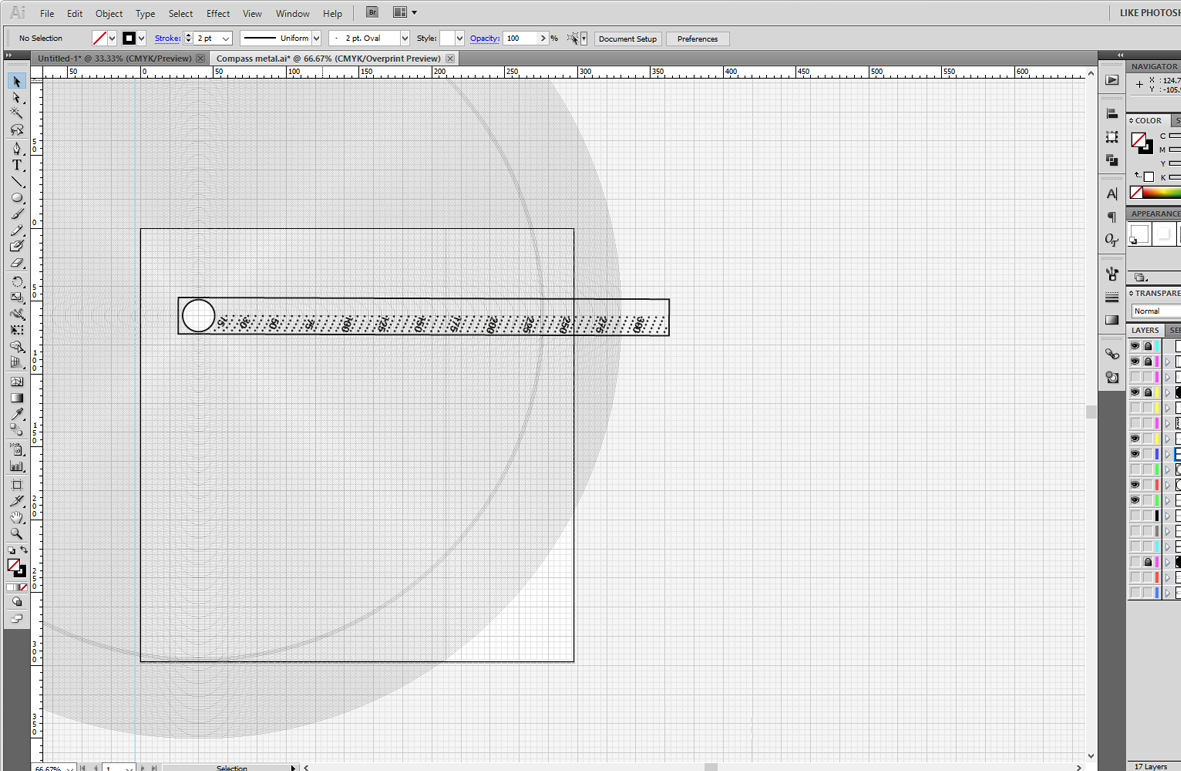This screenshot has width=1181, height=771.
Task: Open the Window menu
Action: click(x=292, y=14)
